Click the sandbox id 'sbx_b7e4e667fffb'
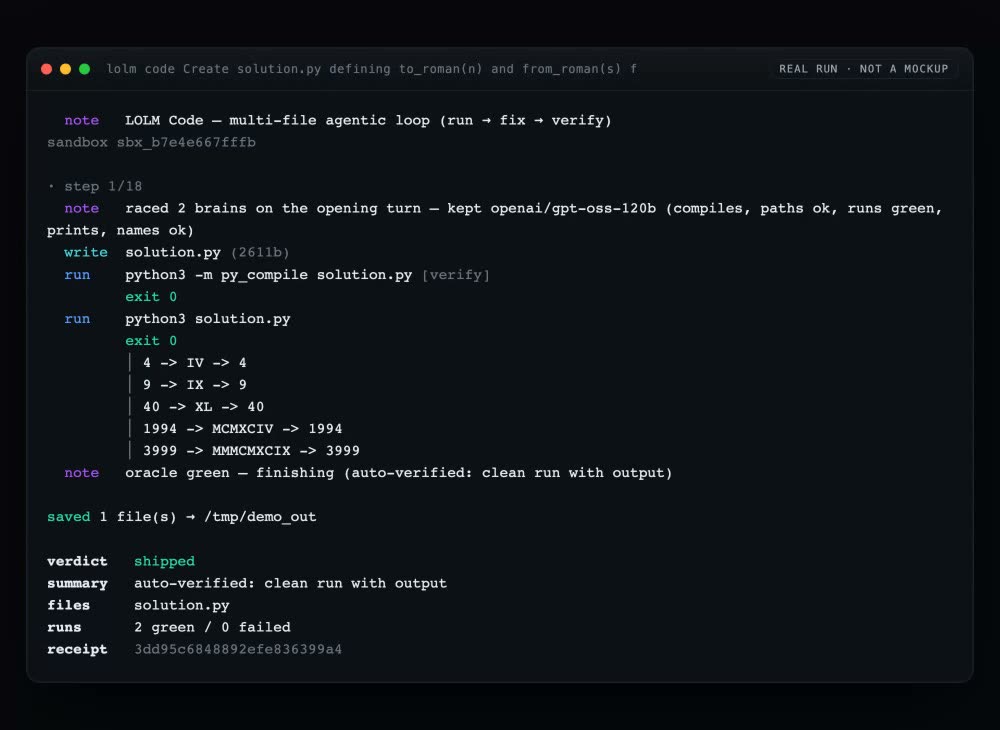 [x=186, y=142]
